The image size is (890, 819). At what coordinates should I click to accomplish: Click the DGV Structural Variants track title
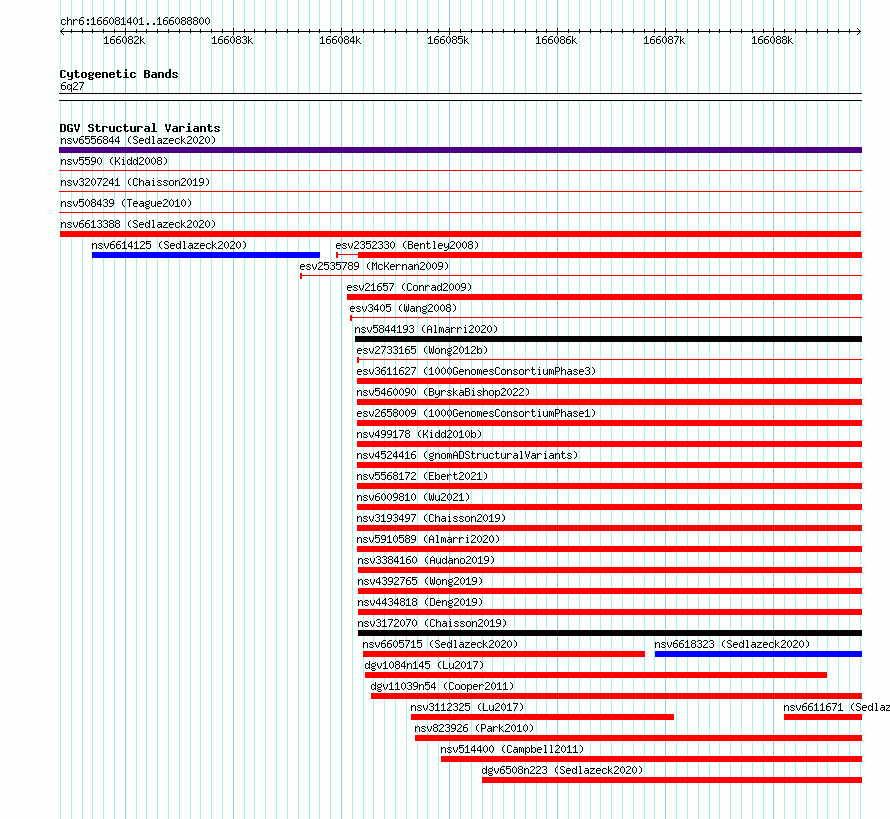tap(140, 128)
